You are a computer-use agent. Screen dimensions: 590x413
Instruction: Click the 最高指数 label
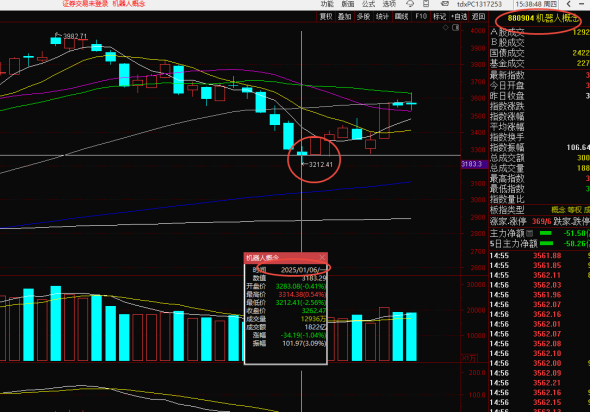tap(507, 178)
